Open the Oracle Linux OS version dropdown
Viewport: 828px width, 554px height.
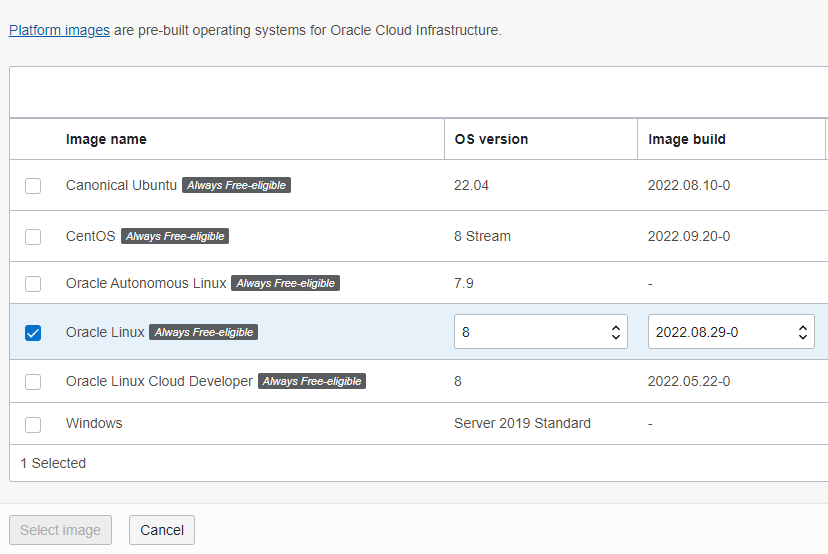(x=541, y=332)
